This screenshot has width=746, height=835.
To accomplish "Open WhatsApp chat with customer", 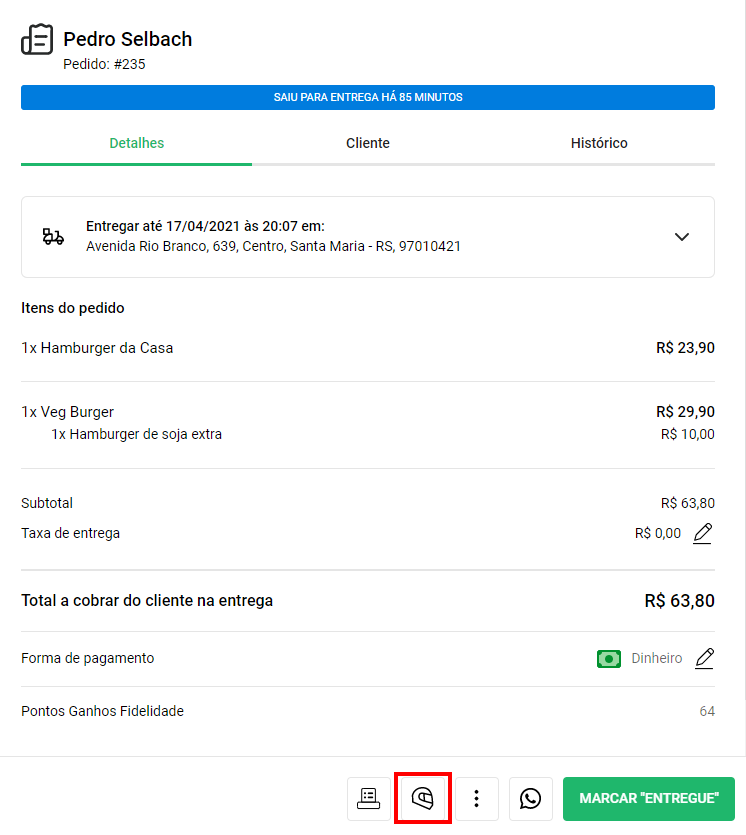I will (530, 798).
